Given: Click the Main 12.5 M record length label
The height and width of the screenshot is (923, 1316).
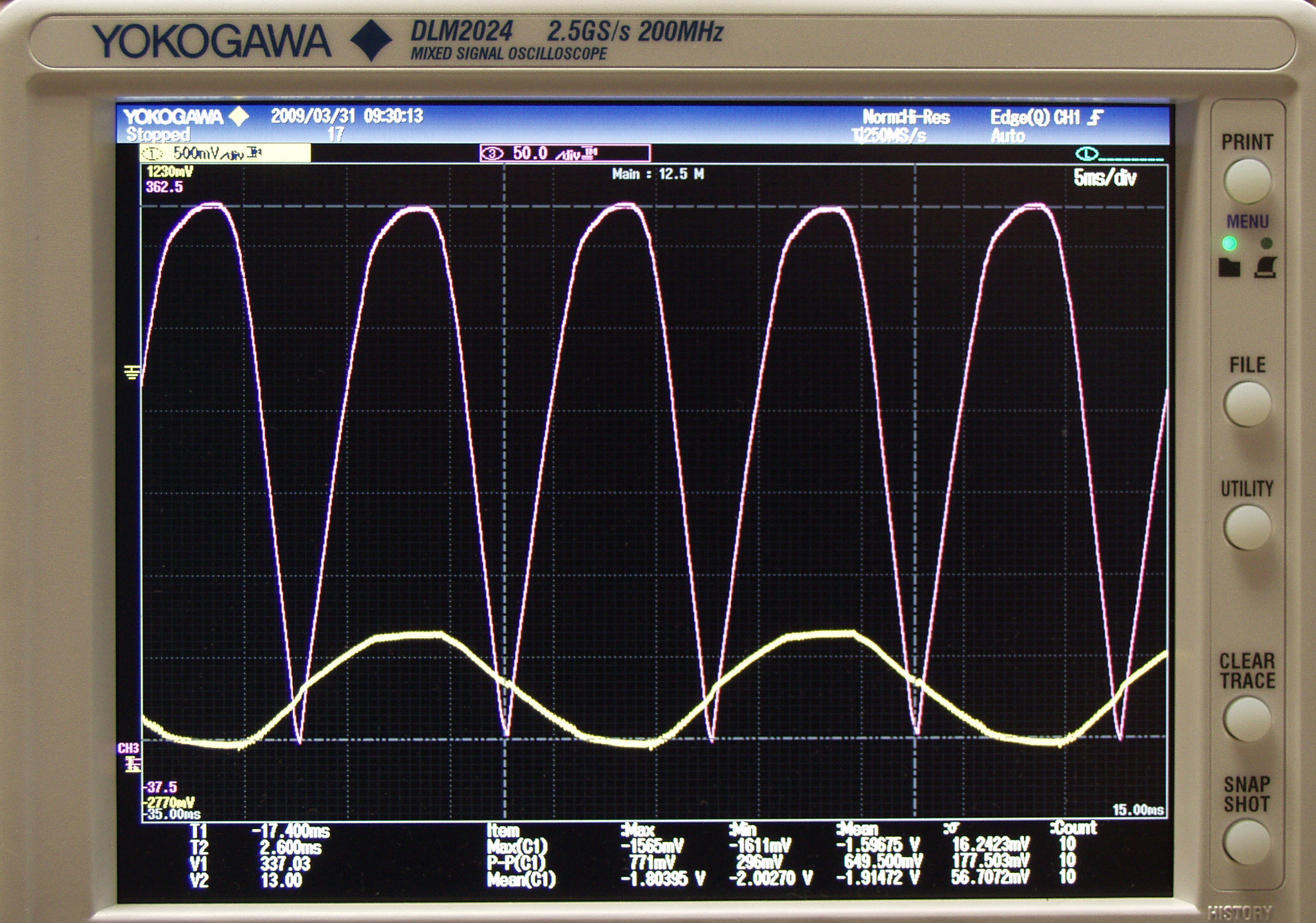Looking at the screenshot, I should click(x=657, y=174).
